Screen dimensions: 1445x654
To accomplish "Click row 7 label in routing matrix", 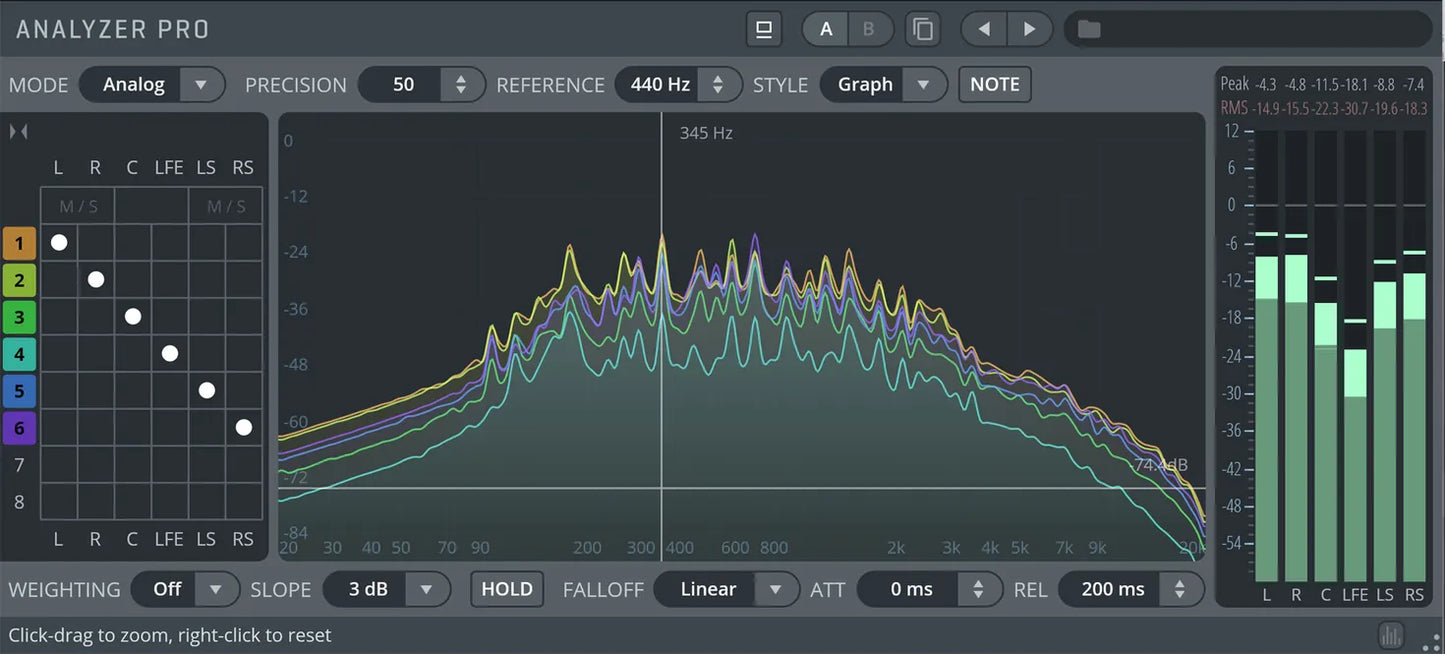I will 19,465.
